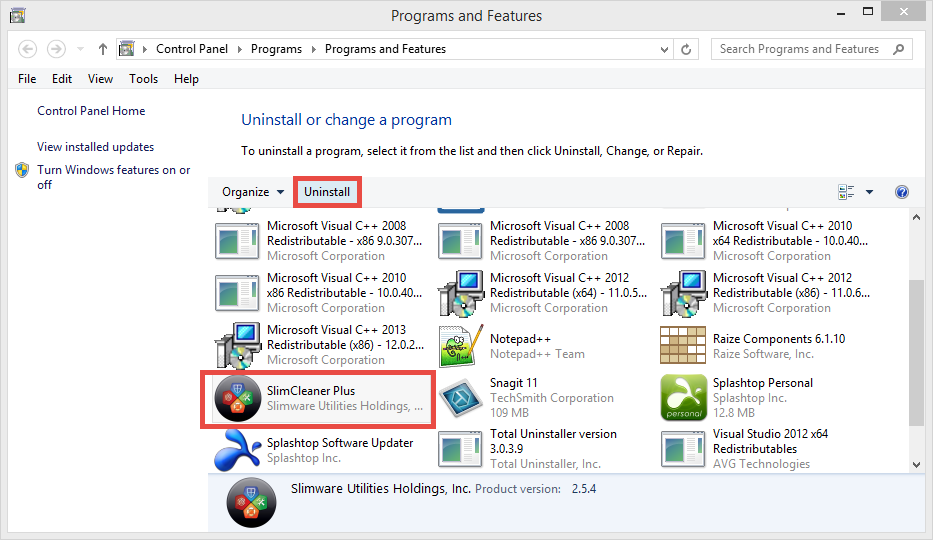Image resolution: width=933 pixels, height=540 pixels.
Task: Open Control Panel Home link
Action: pos(91,111)
